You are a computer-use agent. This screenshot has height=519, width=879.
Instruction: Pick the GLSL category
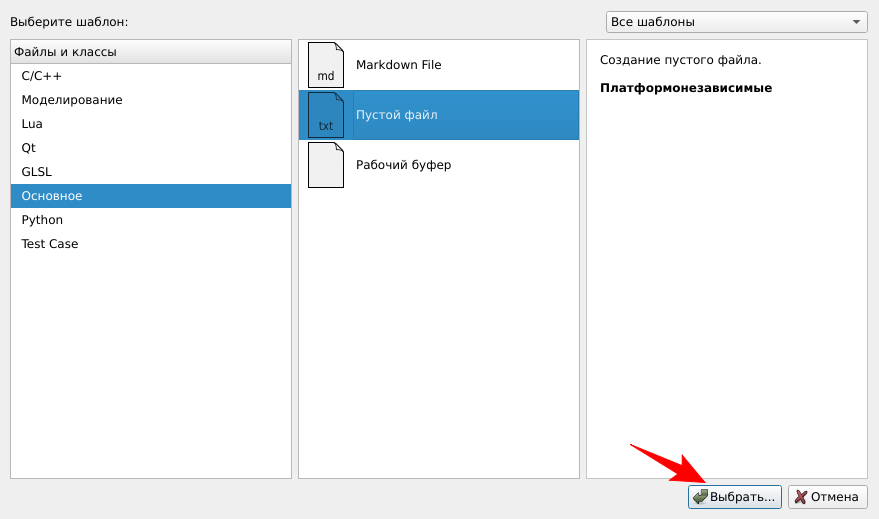coord(37,172)
